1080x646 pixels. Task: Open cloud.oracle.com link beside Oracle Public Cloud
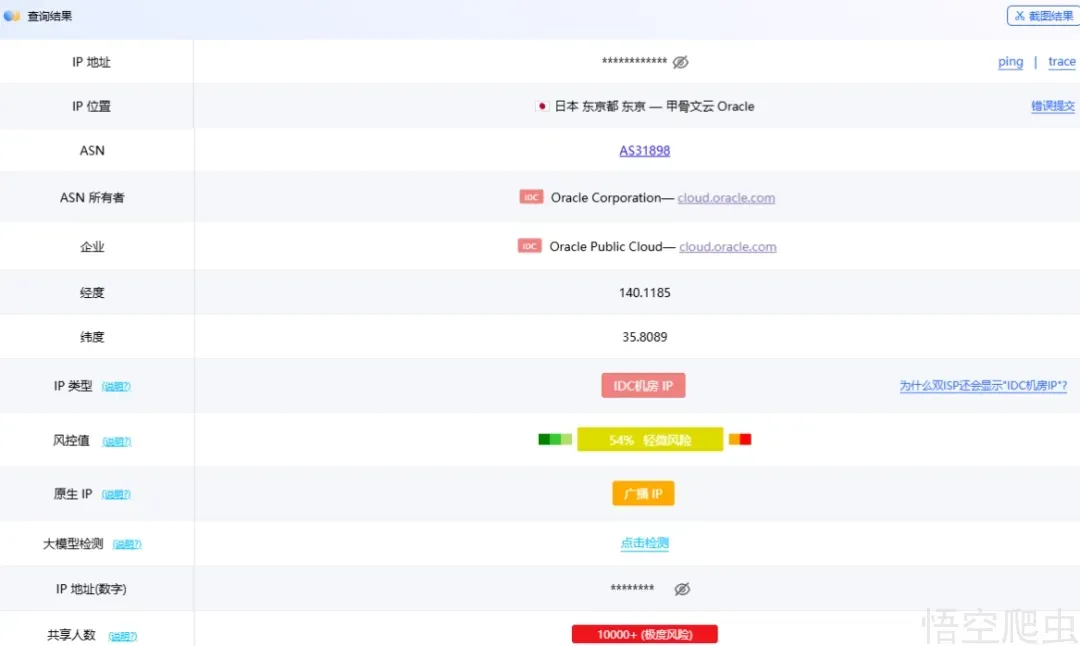click(728, 247)
